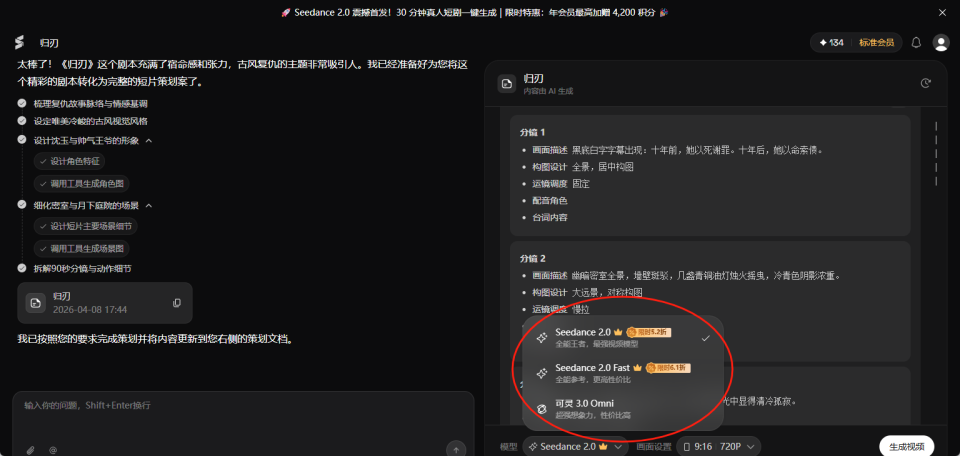Open the 归刃 document card in chat
The image size is (960, 456).
105,303
